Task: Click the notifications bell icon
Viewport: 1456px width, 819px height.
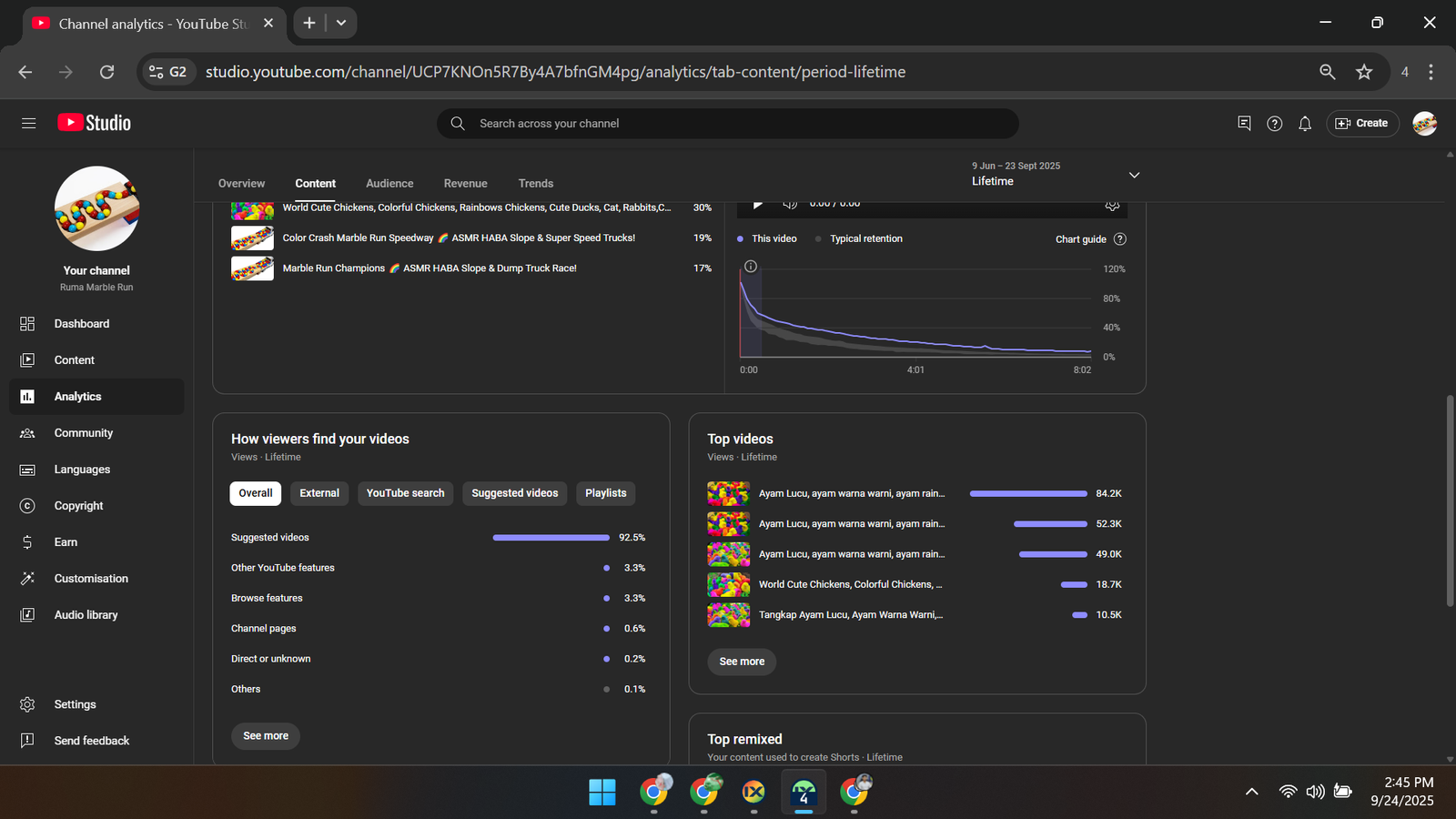Action: click(1305, 124)
